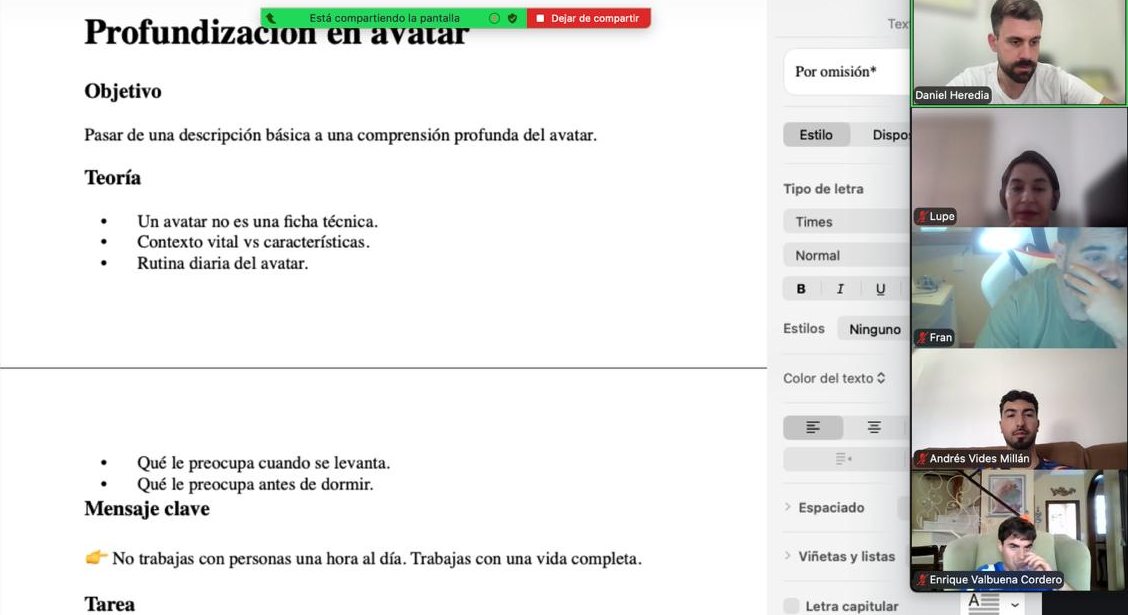Click bullet 'Rutina diaria del avatar.'

coord(222,263)
